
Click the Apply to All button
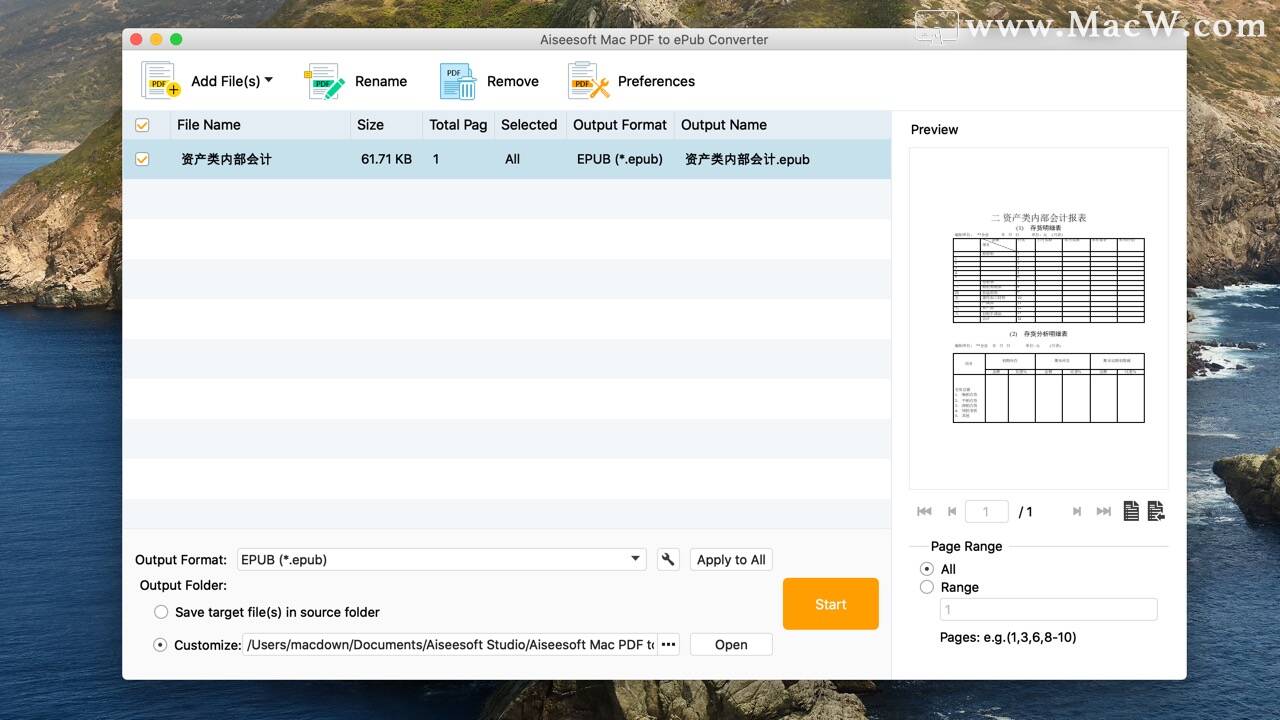coord(731,560)
